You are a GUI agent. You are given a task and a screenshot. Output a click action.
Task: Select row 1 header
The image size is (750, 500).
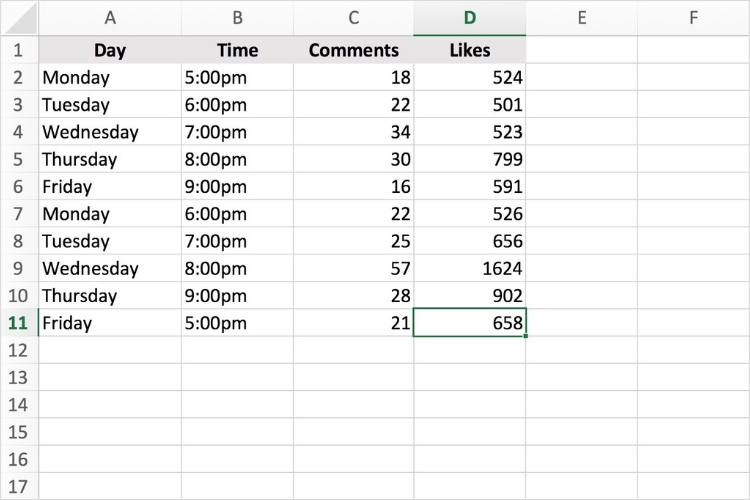point(19,50)
